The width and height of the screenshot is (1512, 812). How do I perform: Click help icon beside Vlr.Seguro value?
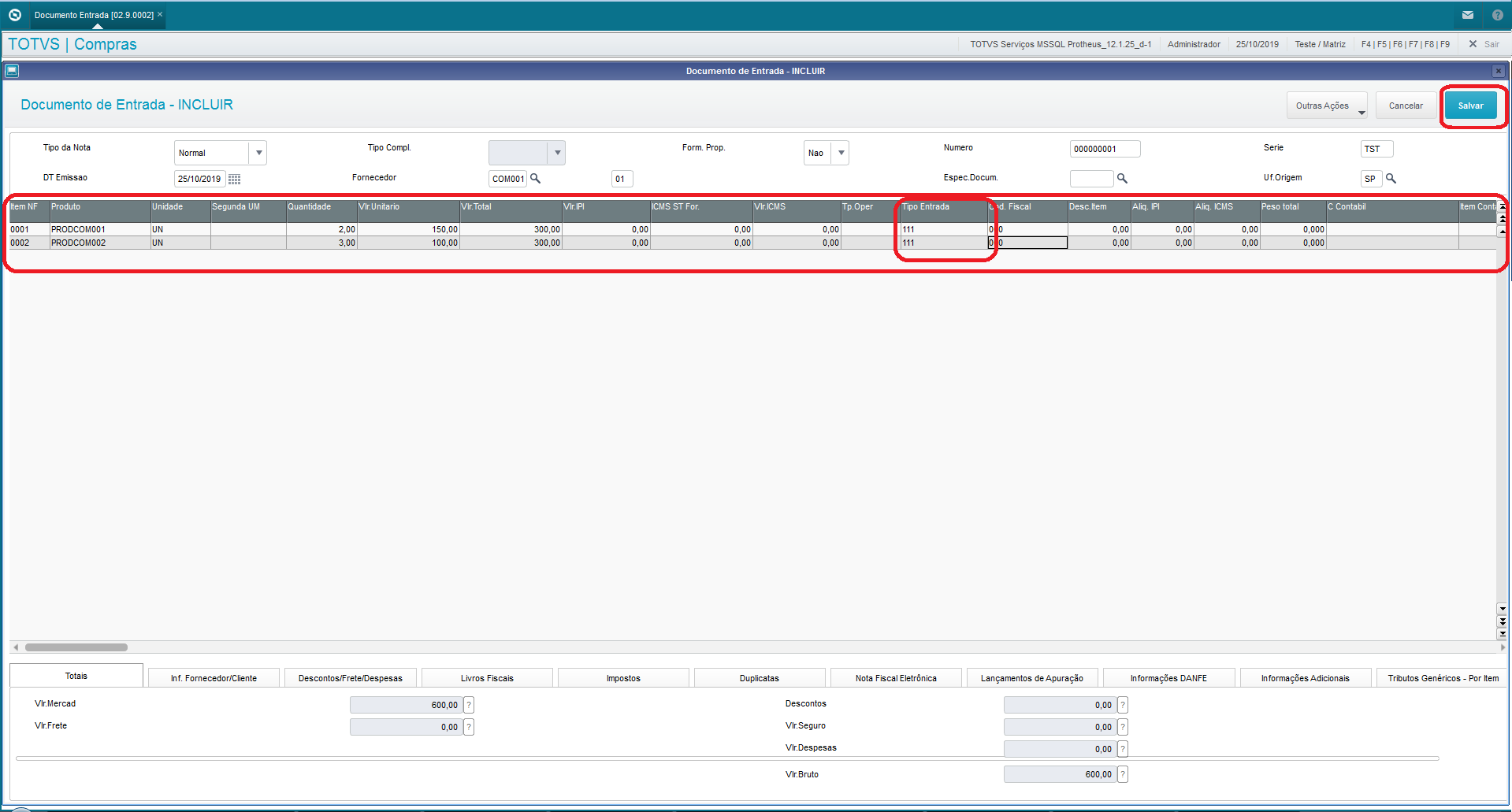coord(1123,727)
